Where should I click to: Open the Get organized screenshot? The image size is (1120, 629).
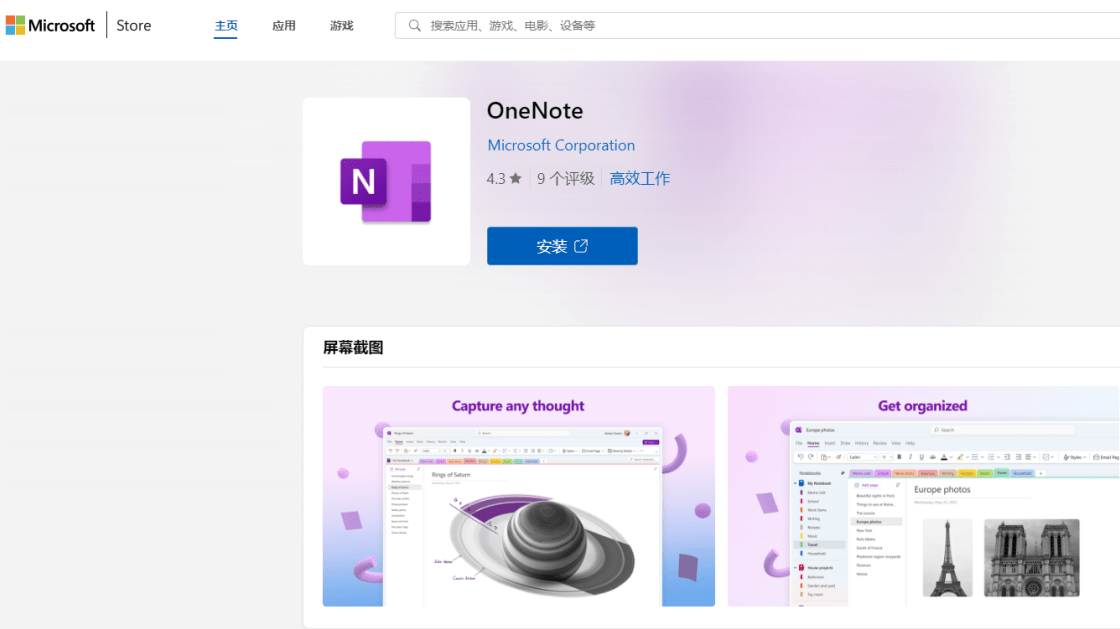coord(924,496)
